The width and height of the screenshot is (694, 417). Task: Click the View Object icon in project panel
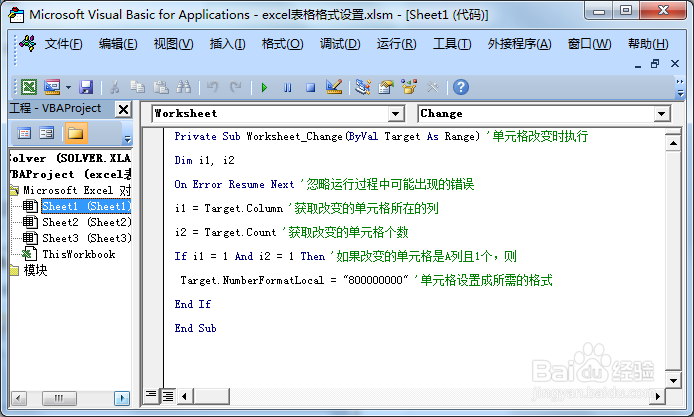tap(46, 133)
